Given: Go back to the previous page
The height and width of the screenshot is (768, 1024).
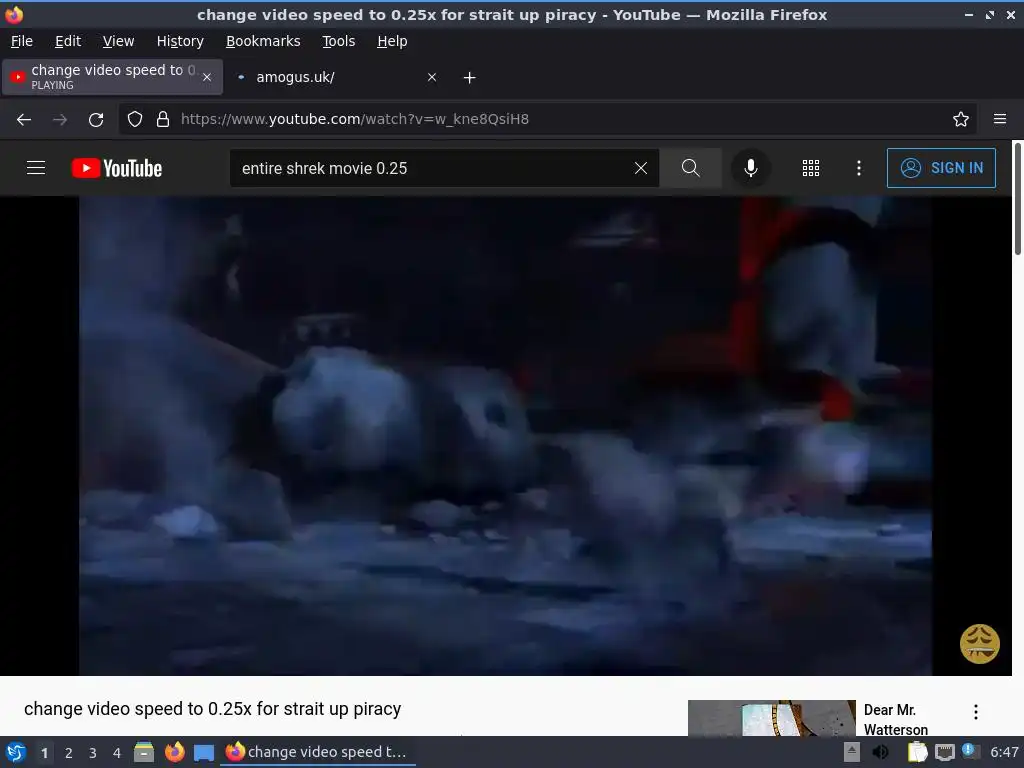Looking at the screenshot, I should pyautogui.click(x=24, y=120).
